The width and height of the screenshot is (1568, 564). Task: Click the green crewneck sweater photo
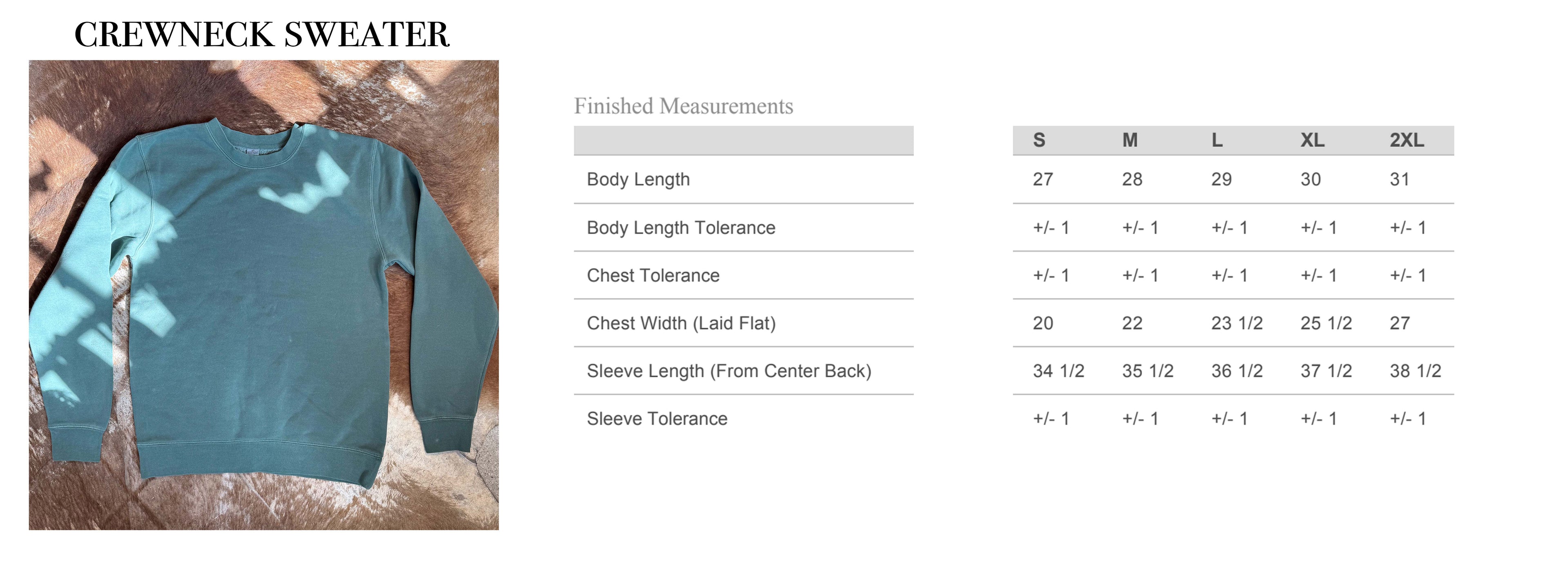pos(263,295)
